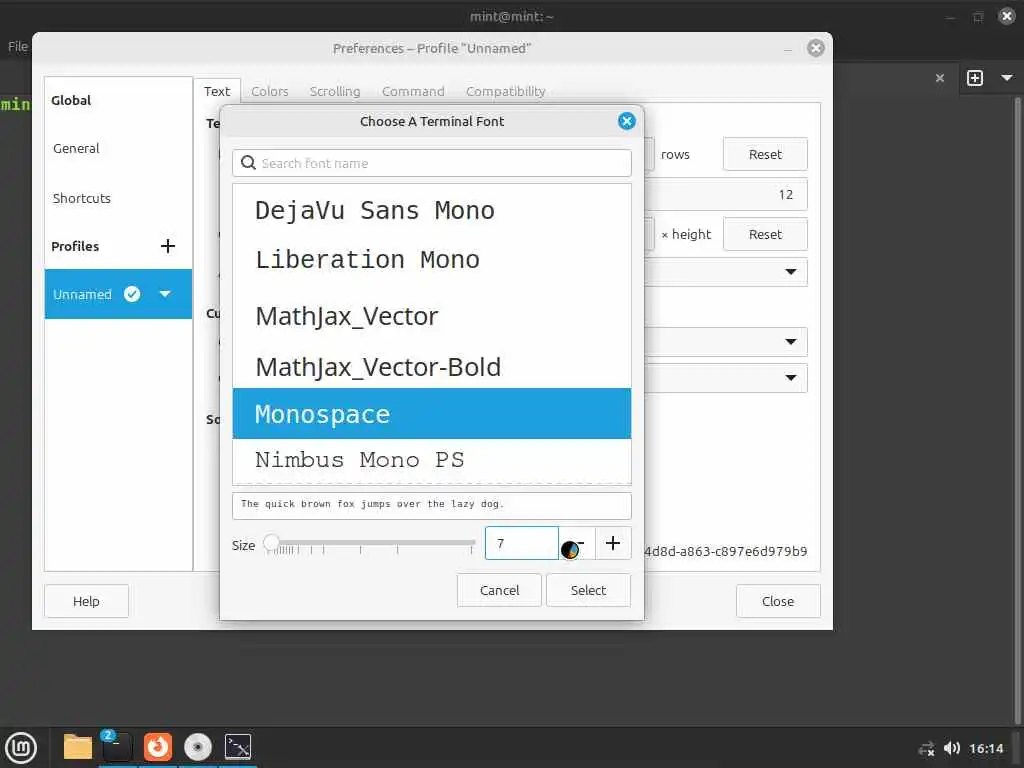Open the dropdown directly above the profile ID

click(x=726, y=377)
